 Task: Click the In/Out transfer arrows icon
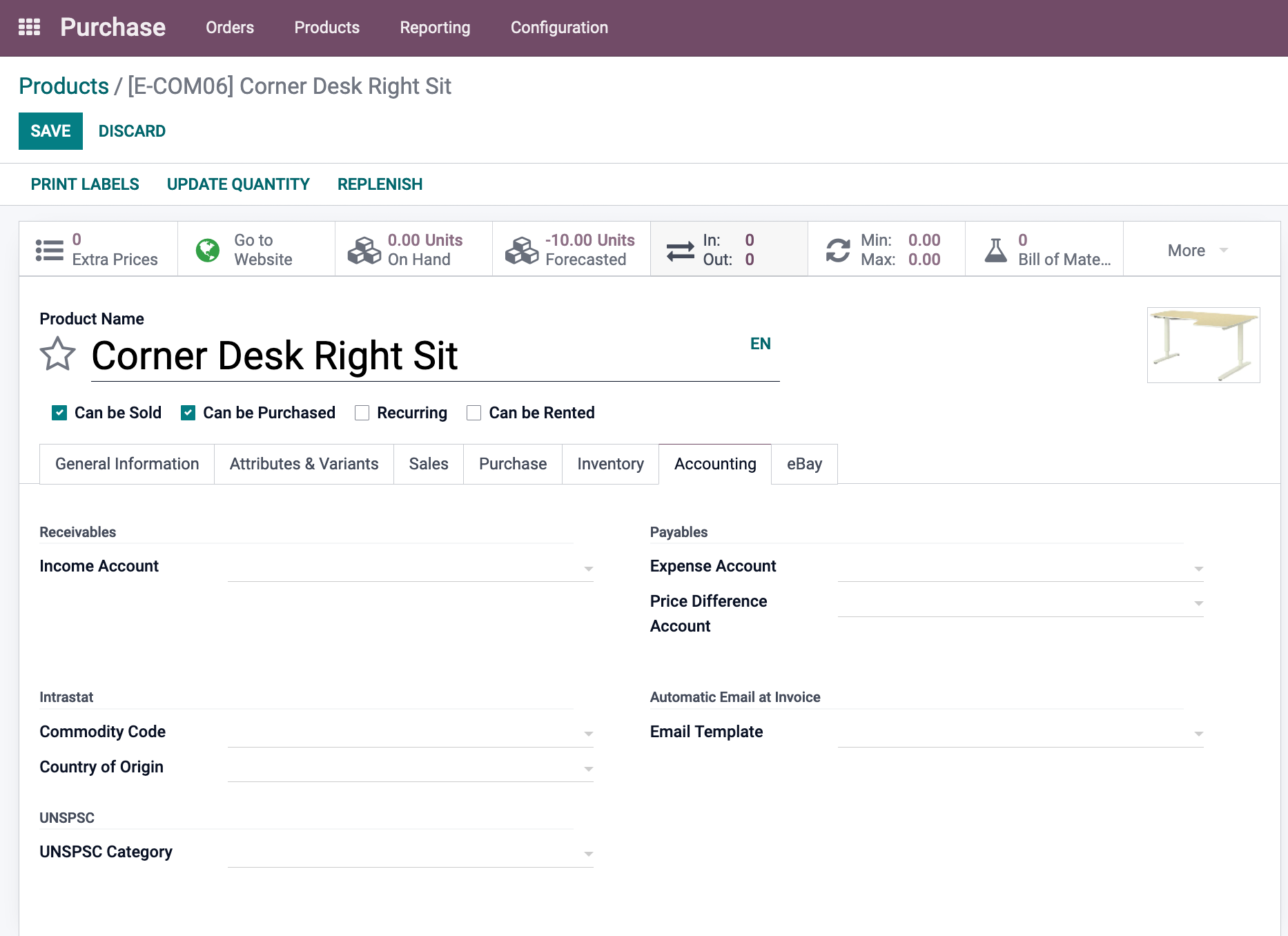click(x=680, y=250)
